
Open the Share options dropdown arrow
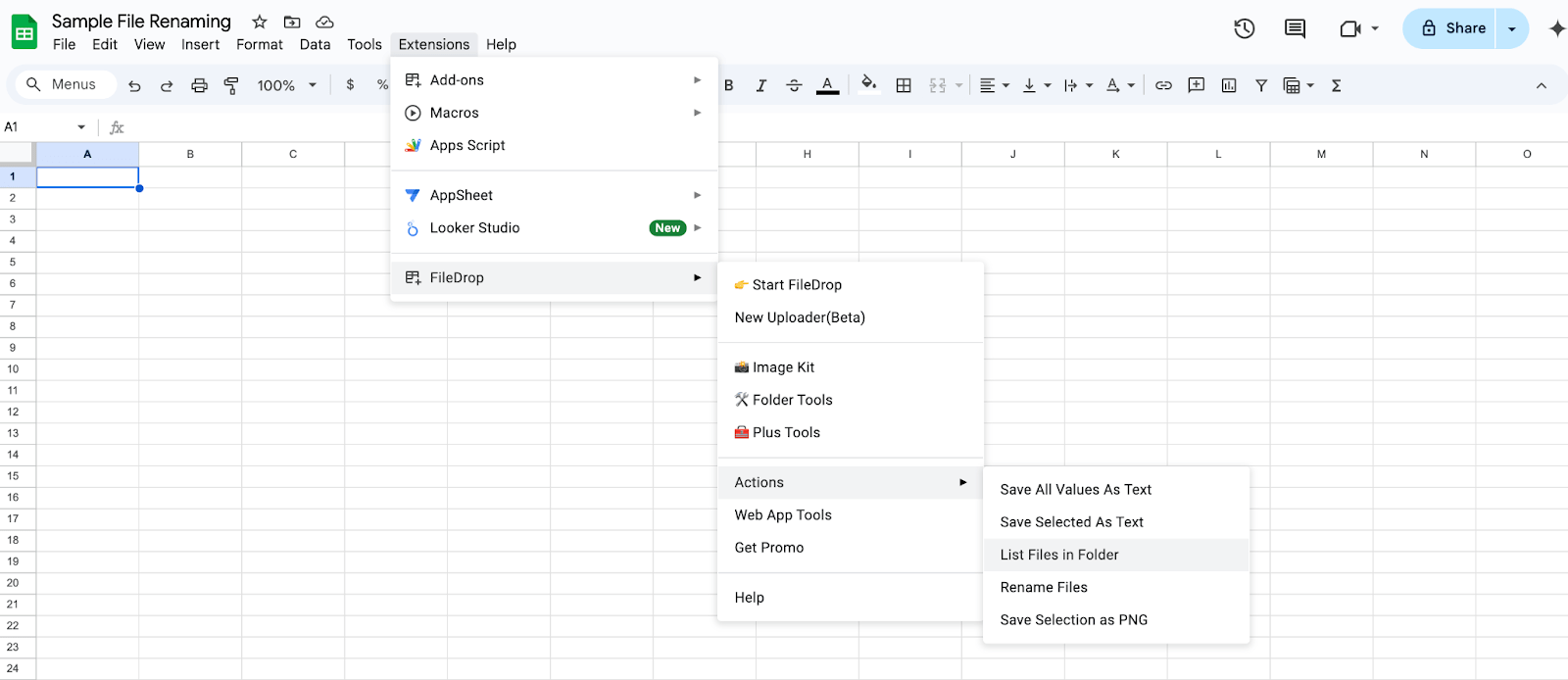[1512, 28]
